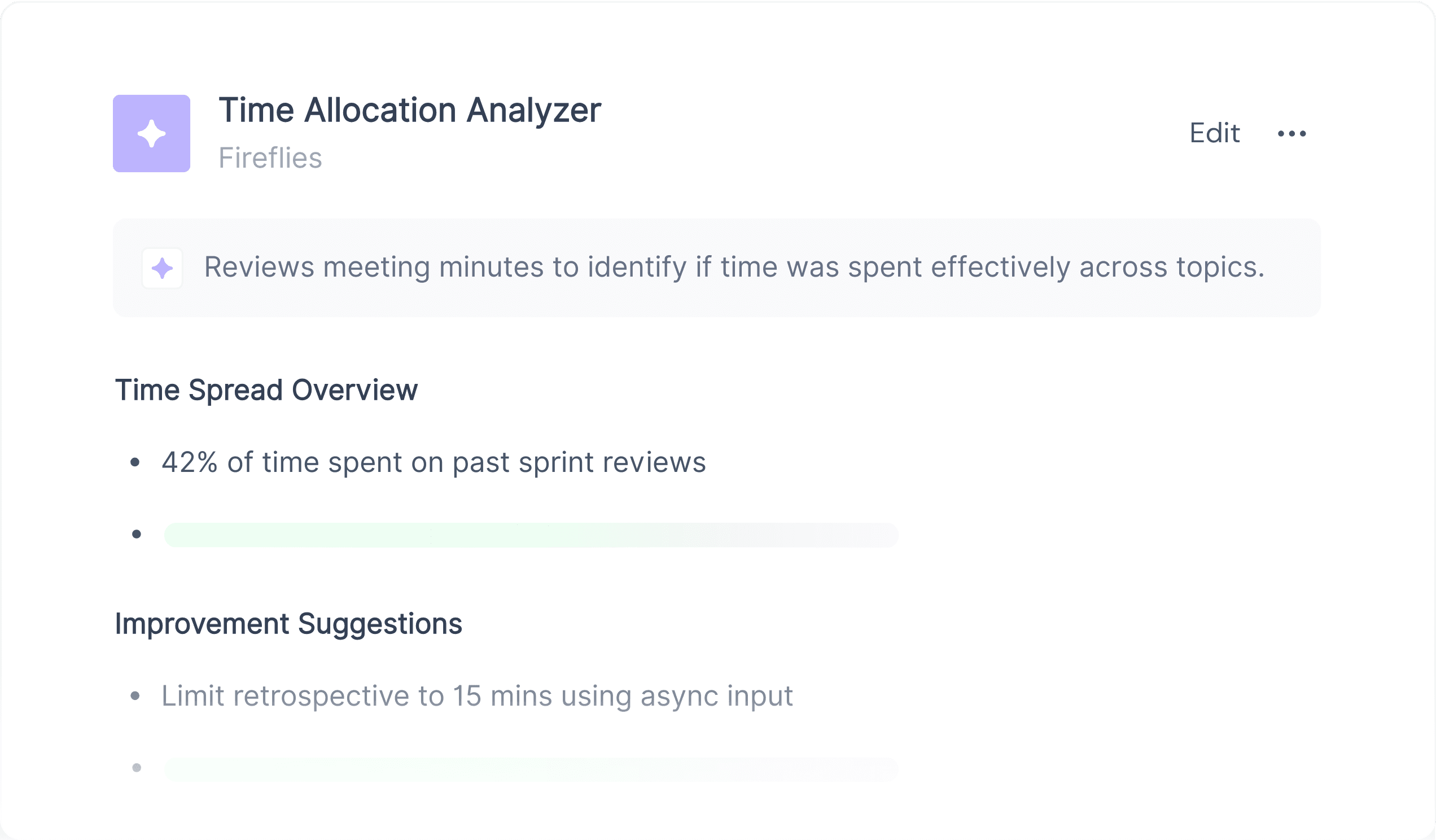This screenshot has height=840, width=1436.
Task: Click green placeholder bar under Time Spread
Action: (531, 535)
